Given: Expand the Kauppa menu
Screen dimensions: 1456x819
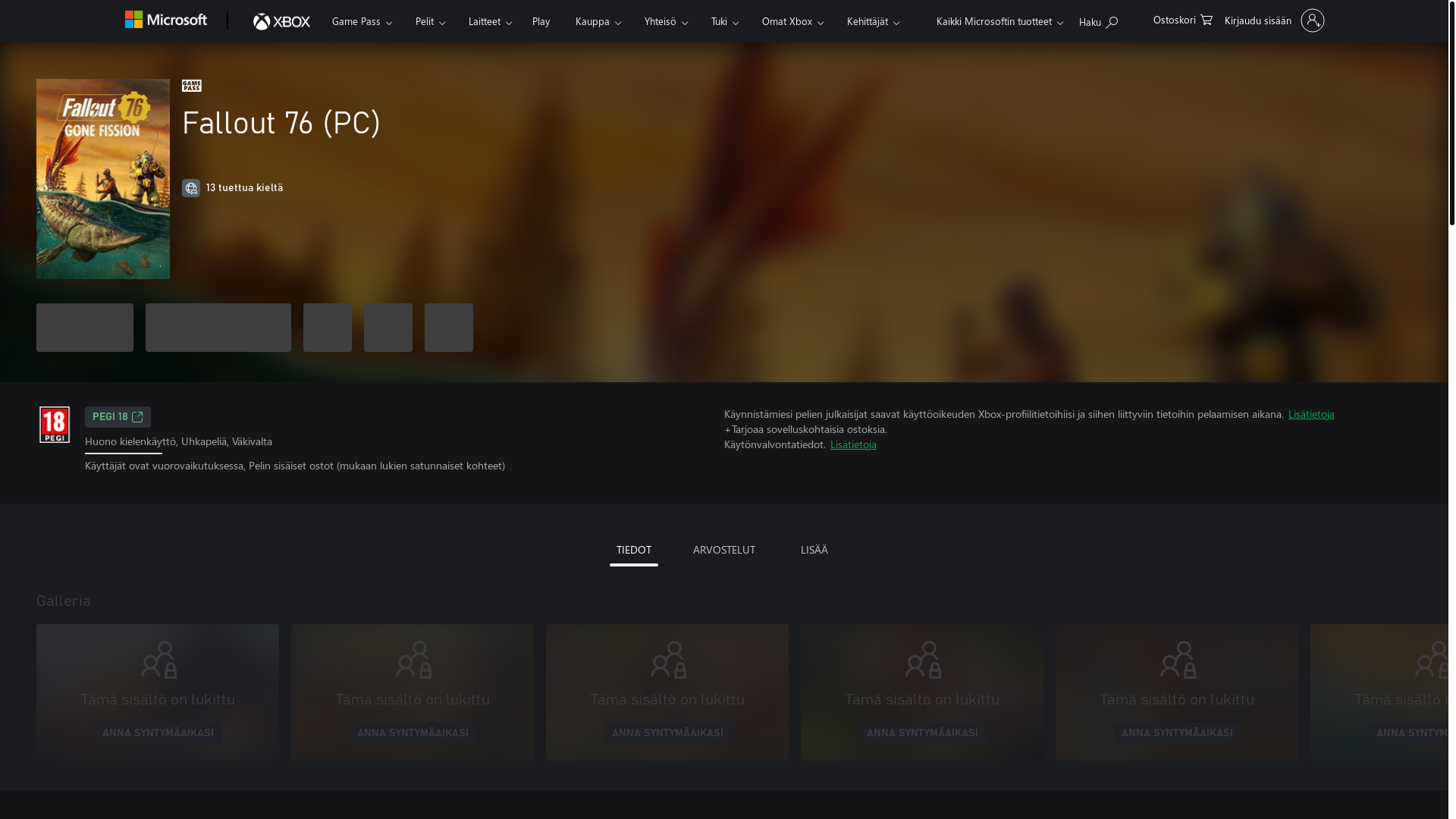Looking at the screenshot, I should 598,21.
